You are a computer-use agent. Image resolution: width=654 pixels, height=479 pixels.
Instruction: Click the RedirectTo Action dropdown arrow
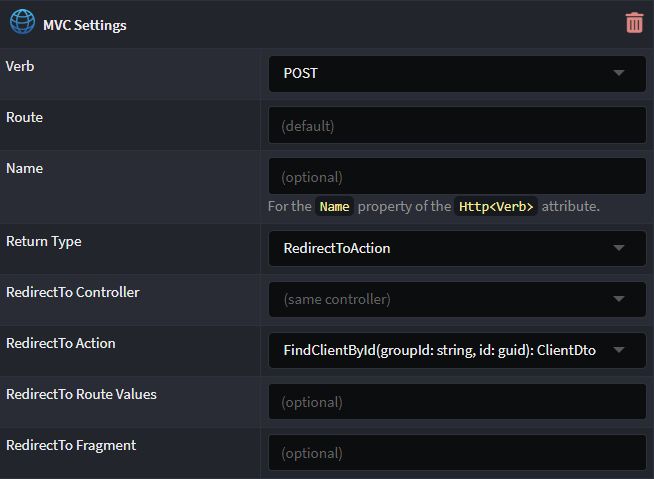point(619,350)
